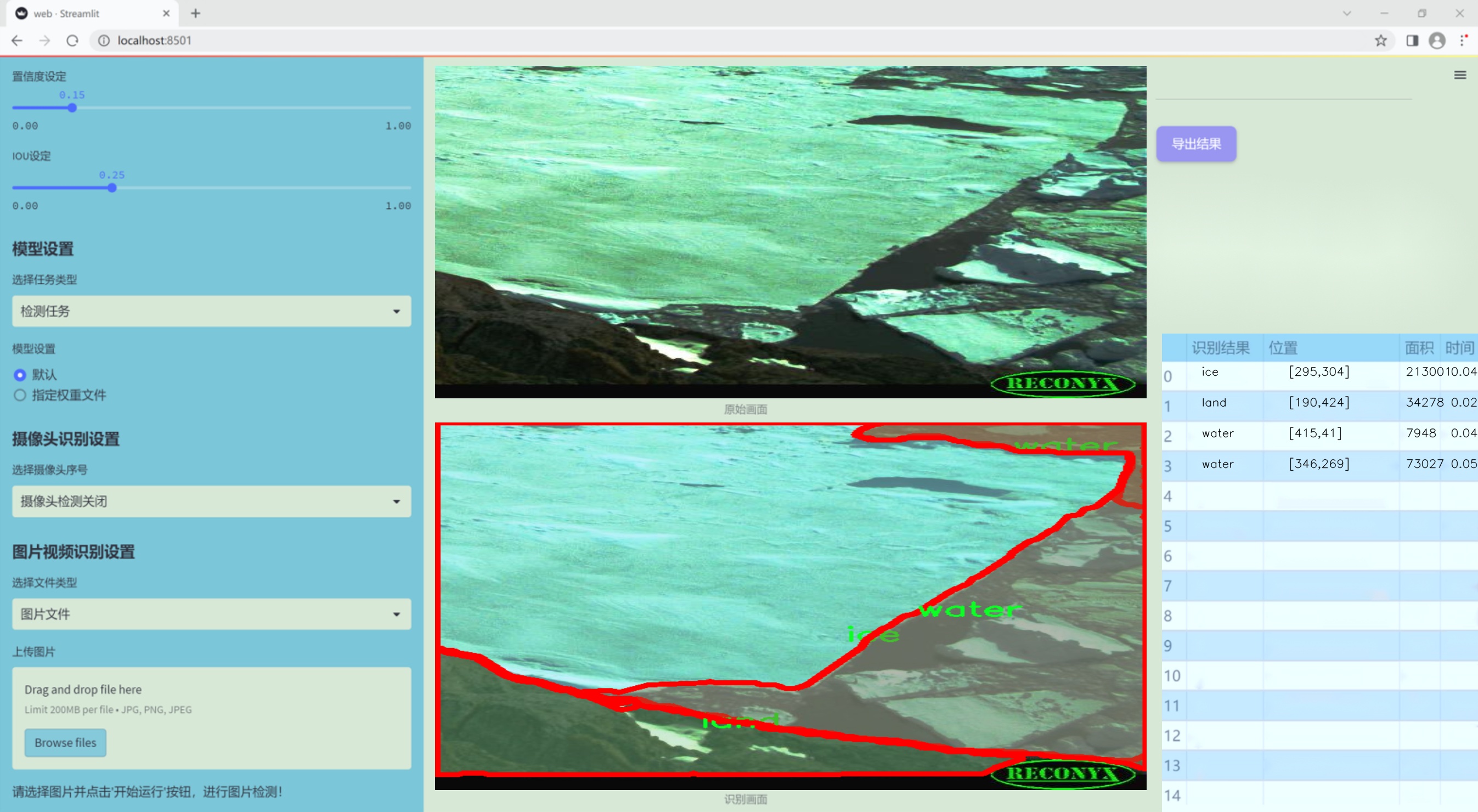Click the 导出结果 export button

click(x=1195, y=143)
